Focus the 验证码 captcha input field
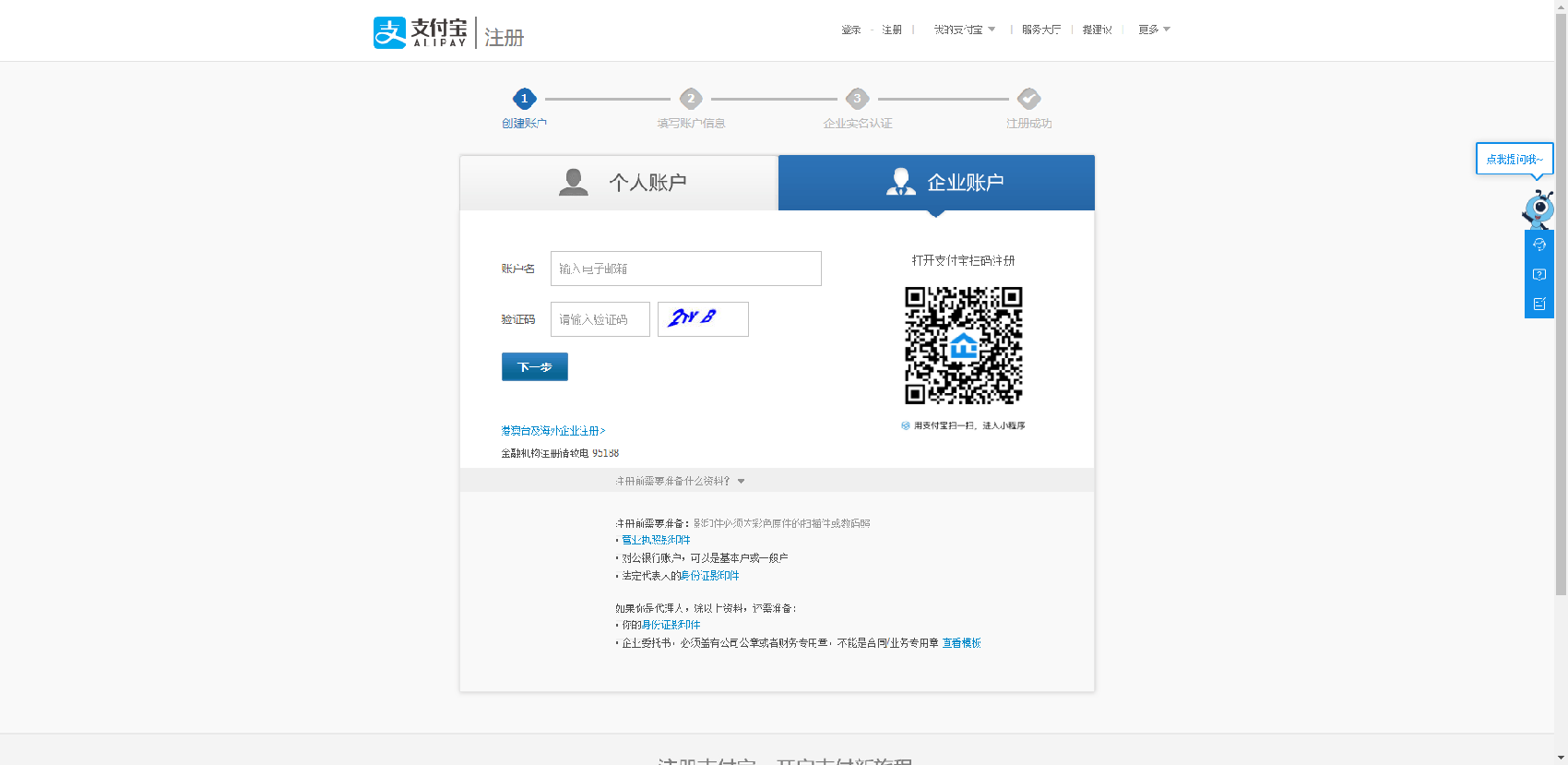The height and width of the screenshot is (765, 1568). pyautogui.click(x=600, y=319)
